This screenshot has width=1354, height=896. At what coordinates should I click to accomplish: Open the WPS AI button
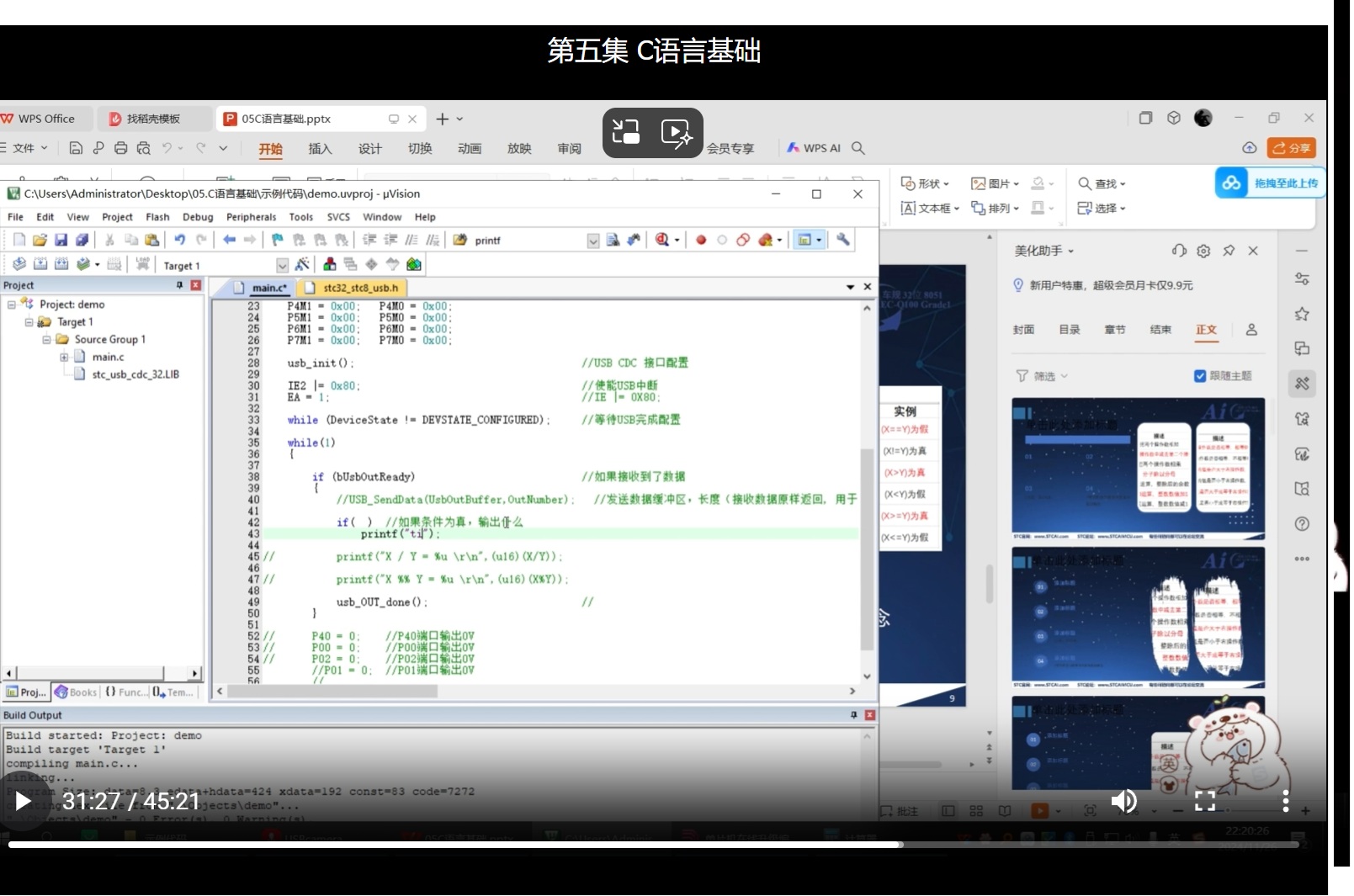pyautogui.click(x=814, y=148)
